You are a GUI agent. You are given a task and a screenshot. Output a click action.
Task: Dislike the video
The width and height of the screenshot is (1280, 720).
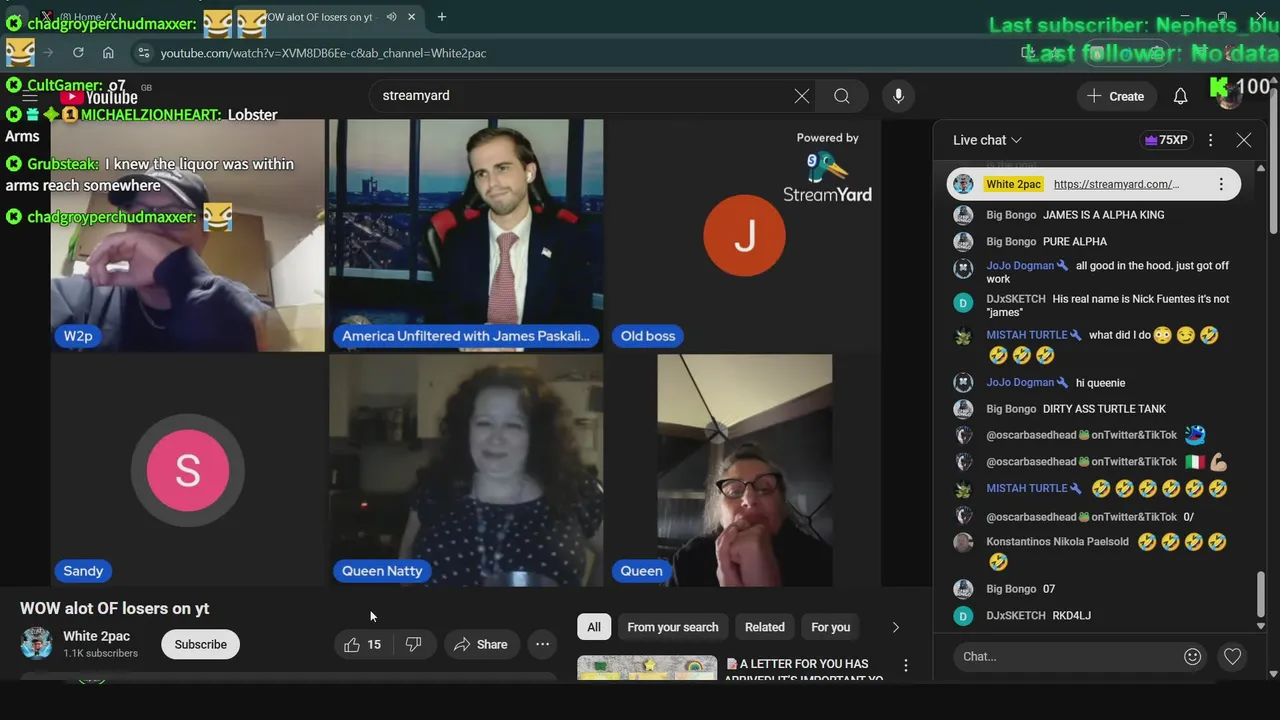(x=413, y=645)
